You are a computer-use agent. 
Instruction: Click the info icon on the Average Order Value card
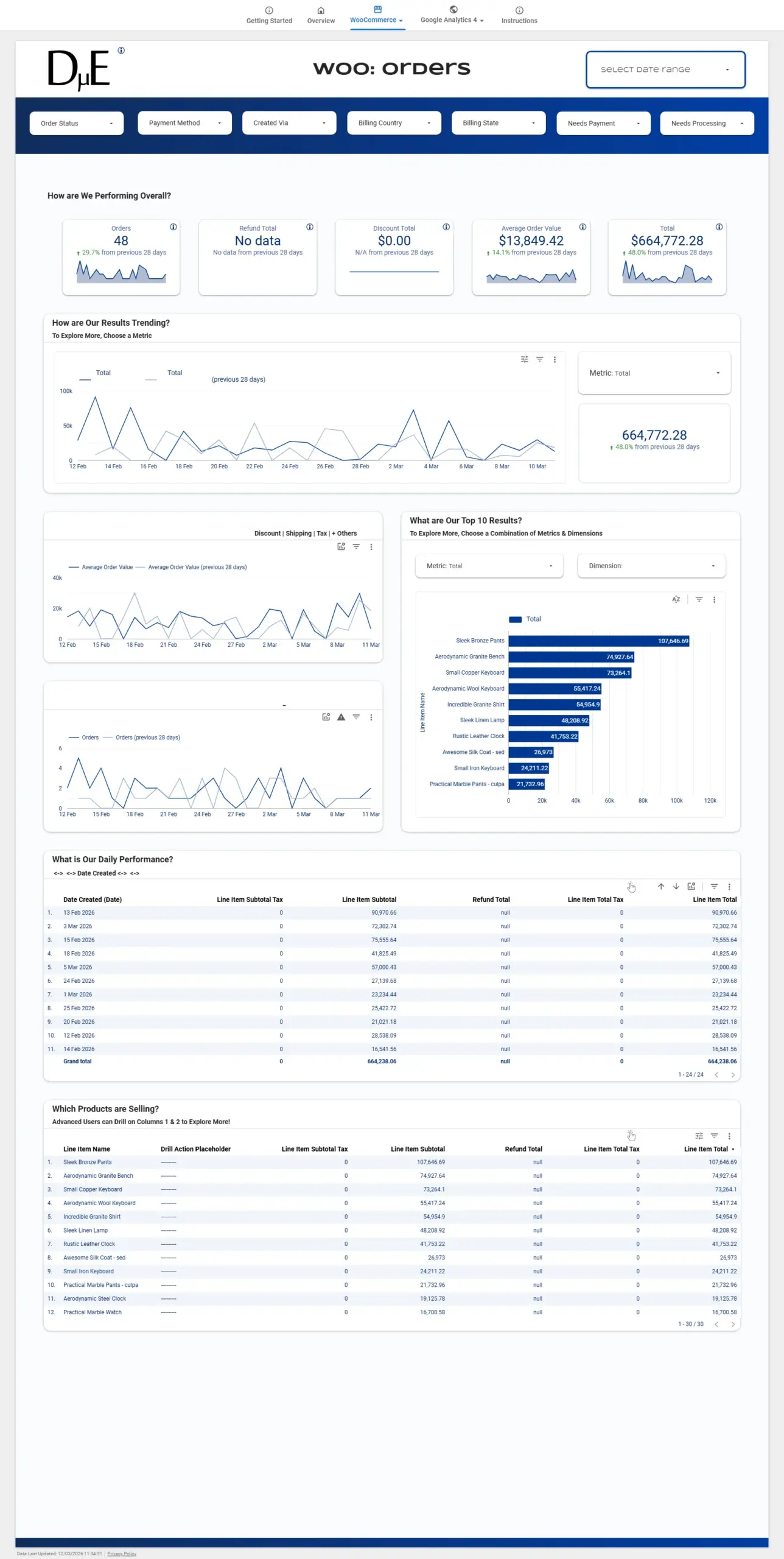(x=583, y=227)
